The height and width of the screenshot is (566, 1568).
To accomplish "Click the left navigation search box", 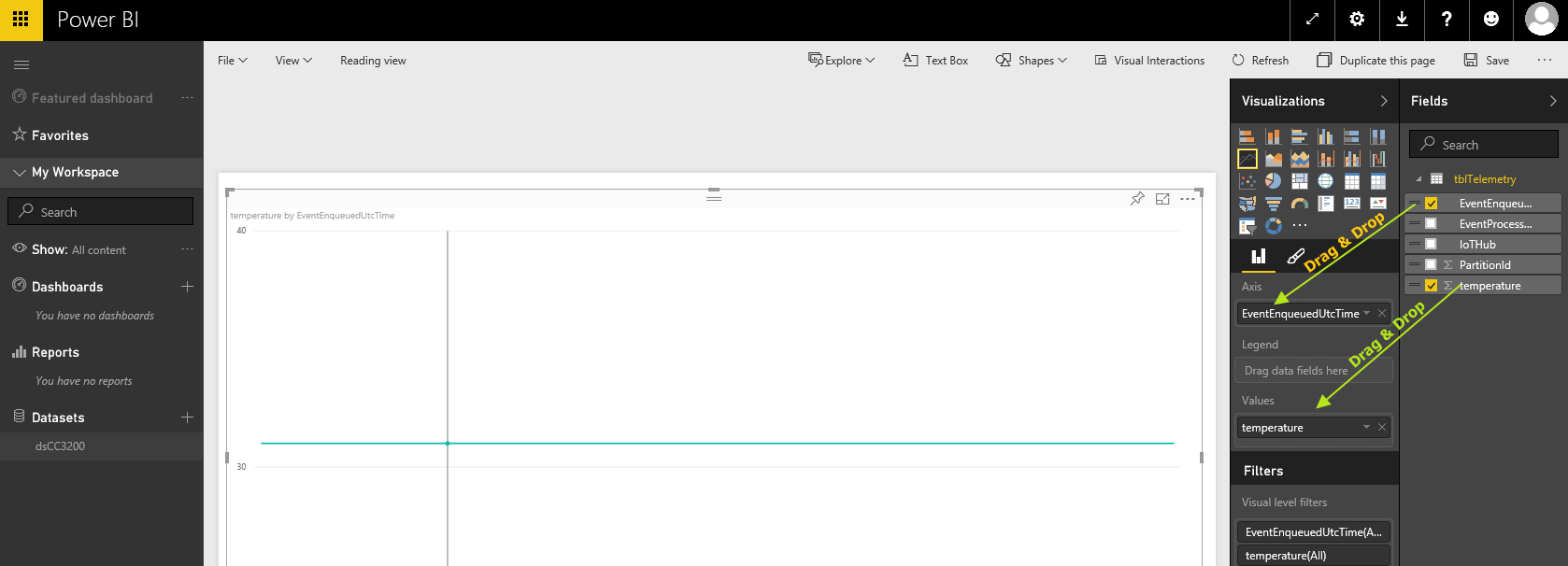I will pyautogui.click(x=101, y=211).
